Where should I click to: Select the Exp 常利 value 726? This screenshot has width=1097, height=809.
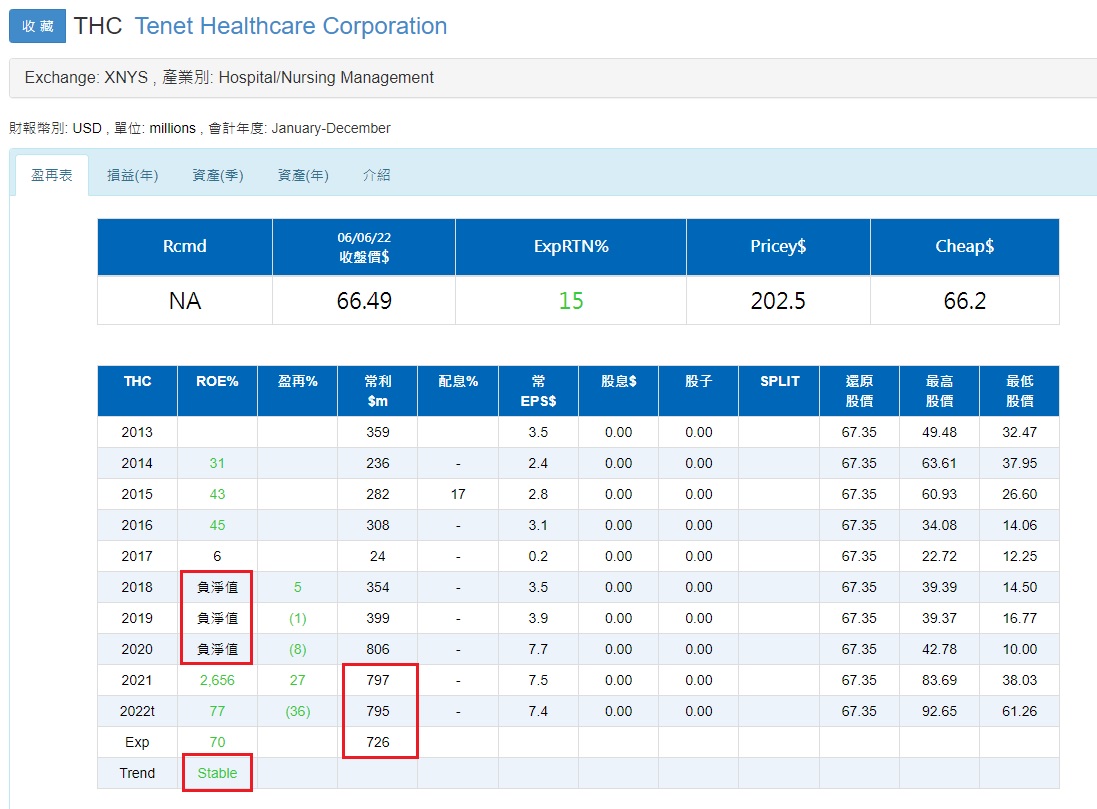tap(378, 742)
